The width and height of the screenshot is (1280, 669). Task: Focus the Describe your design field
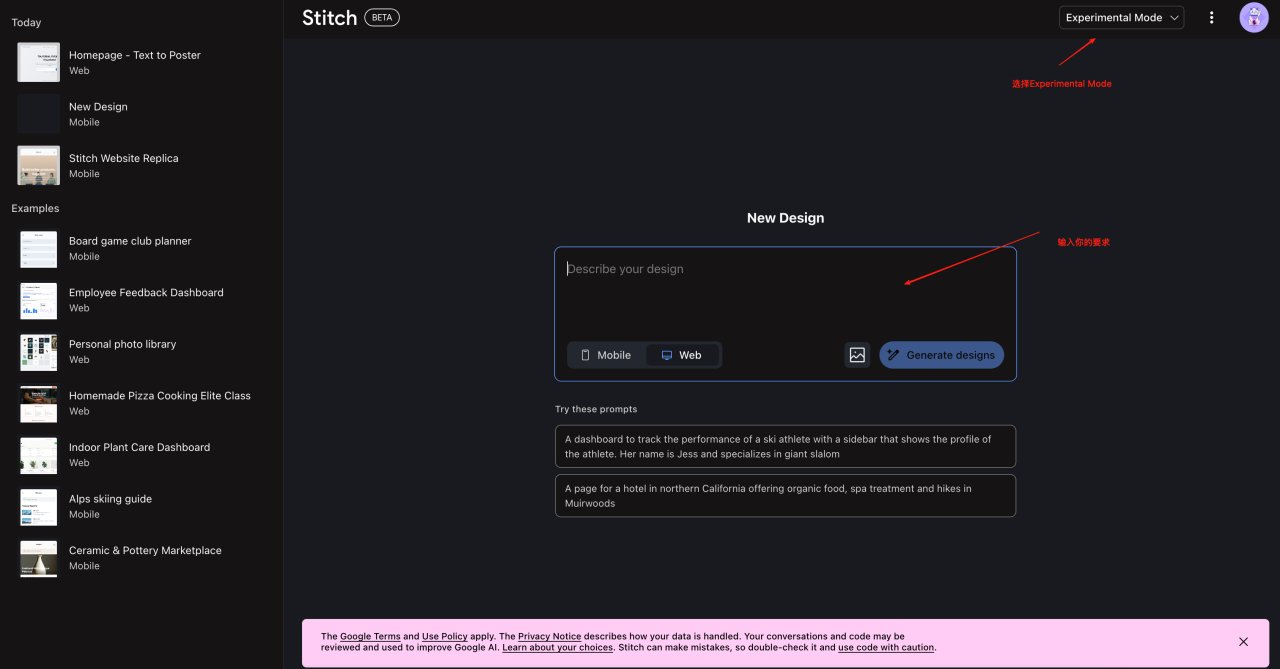[785, 290]
